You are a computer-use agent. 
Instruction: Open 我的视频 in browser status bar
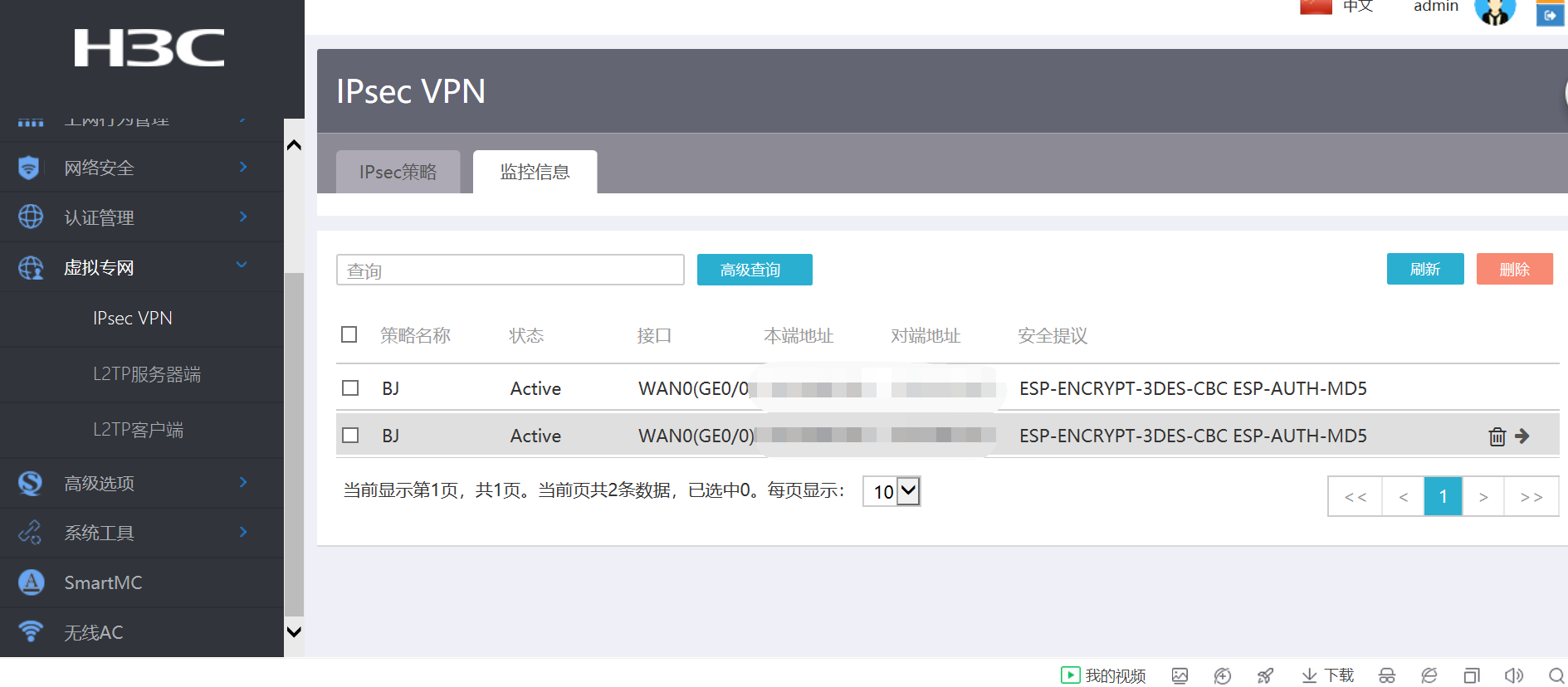click(x=1103, y=675)
